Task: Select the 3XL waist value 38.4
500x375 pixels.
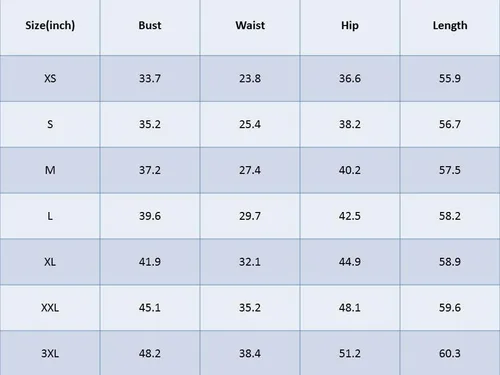Action: pos(250,353)
